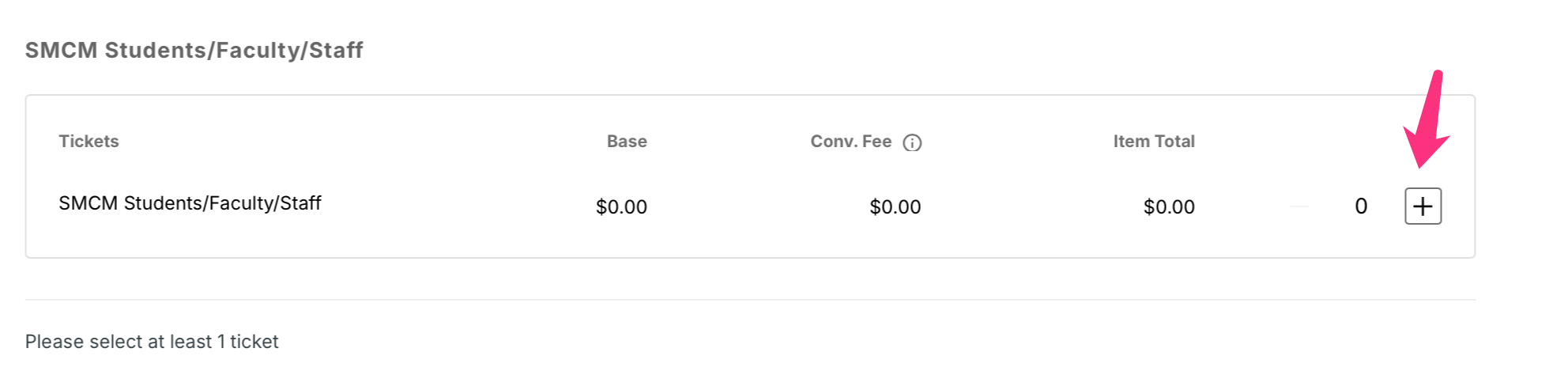Viewport: 1568px width, 371px height.
Task: Open the Conv. Fee info icon
Action: click(912, 142)
